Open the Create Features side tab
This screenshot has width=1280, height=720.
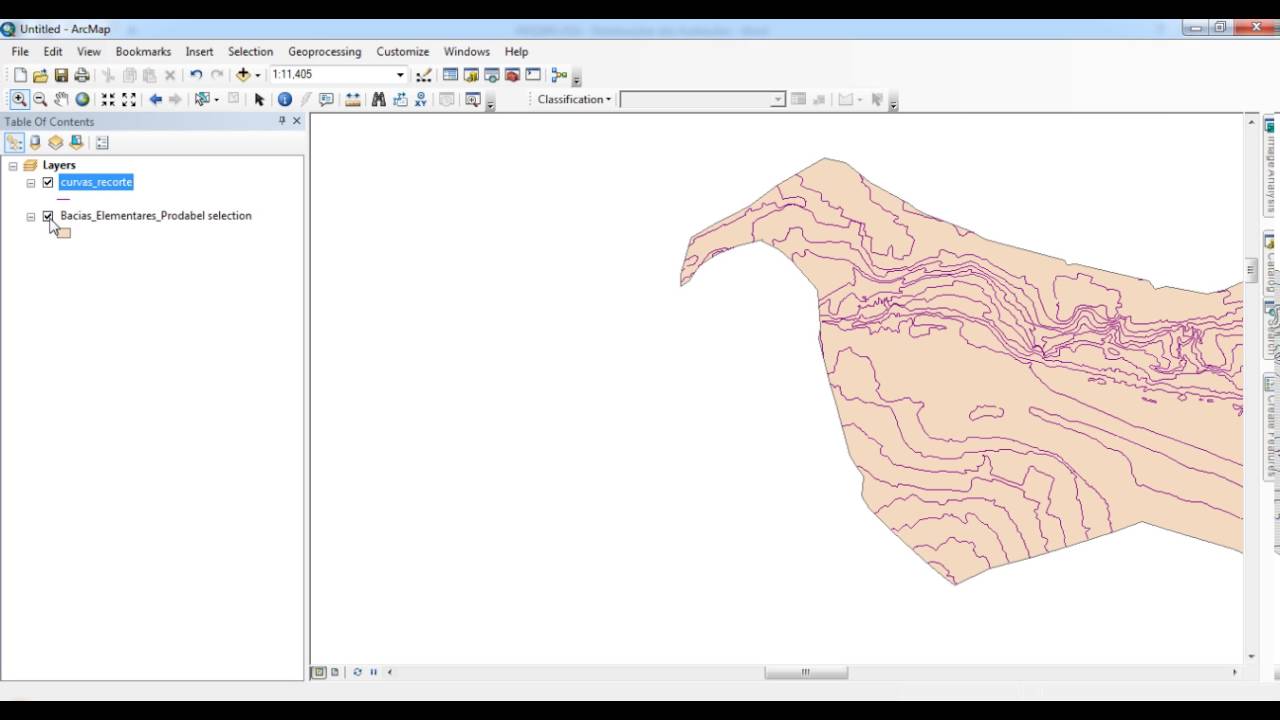point(1271,427)
